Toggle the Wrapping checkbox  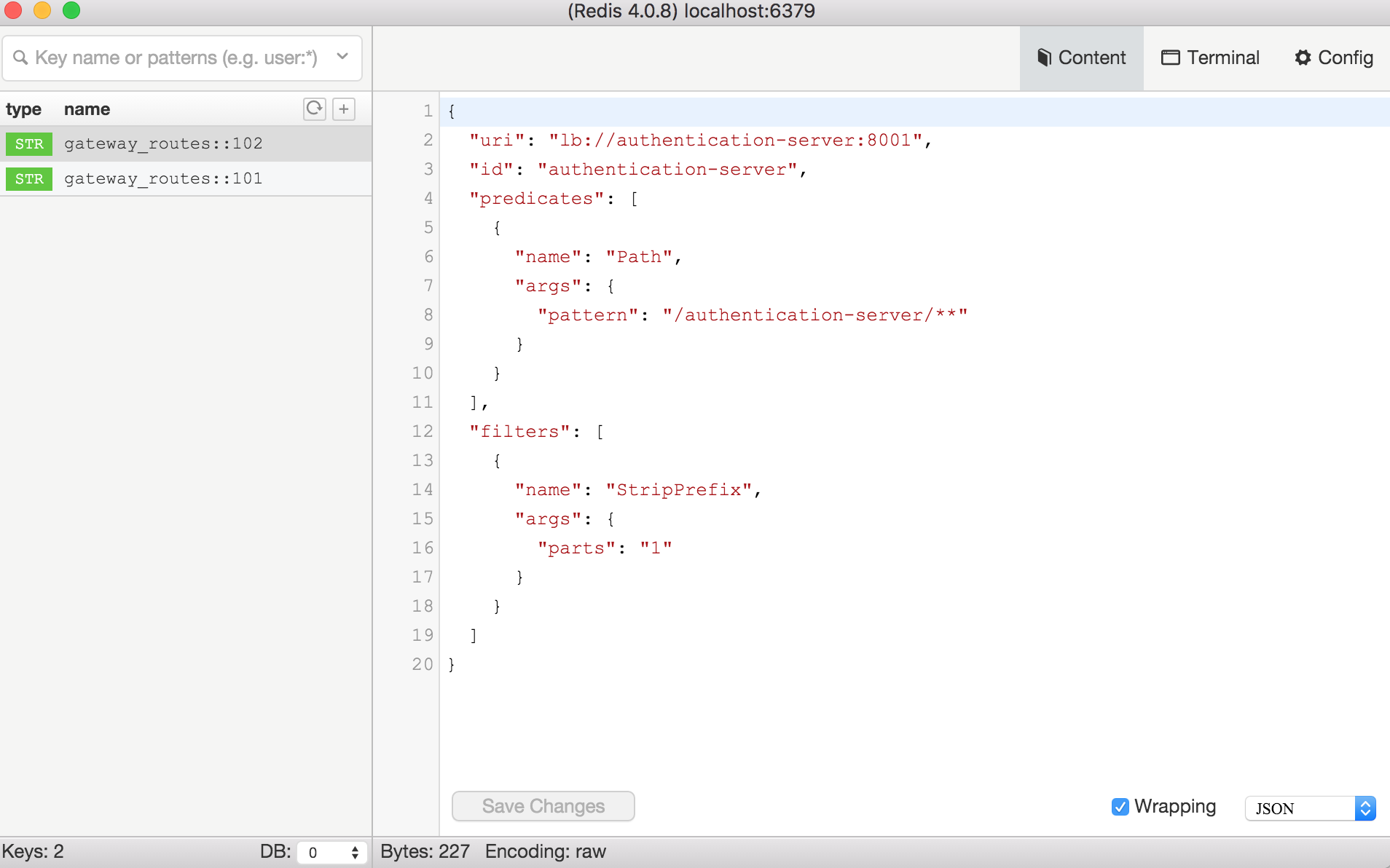(x=1120, y=807)
